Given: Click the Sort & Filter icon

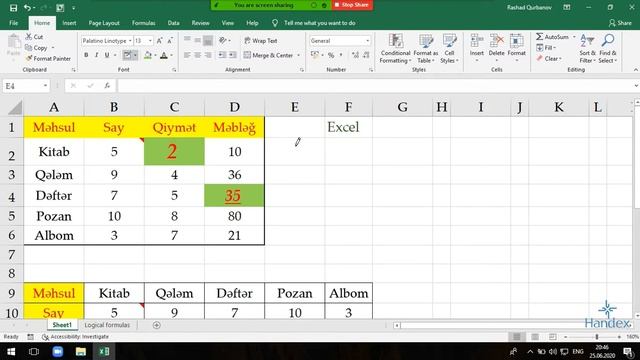Looking at the screenshot, I should 587,41.
